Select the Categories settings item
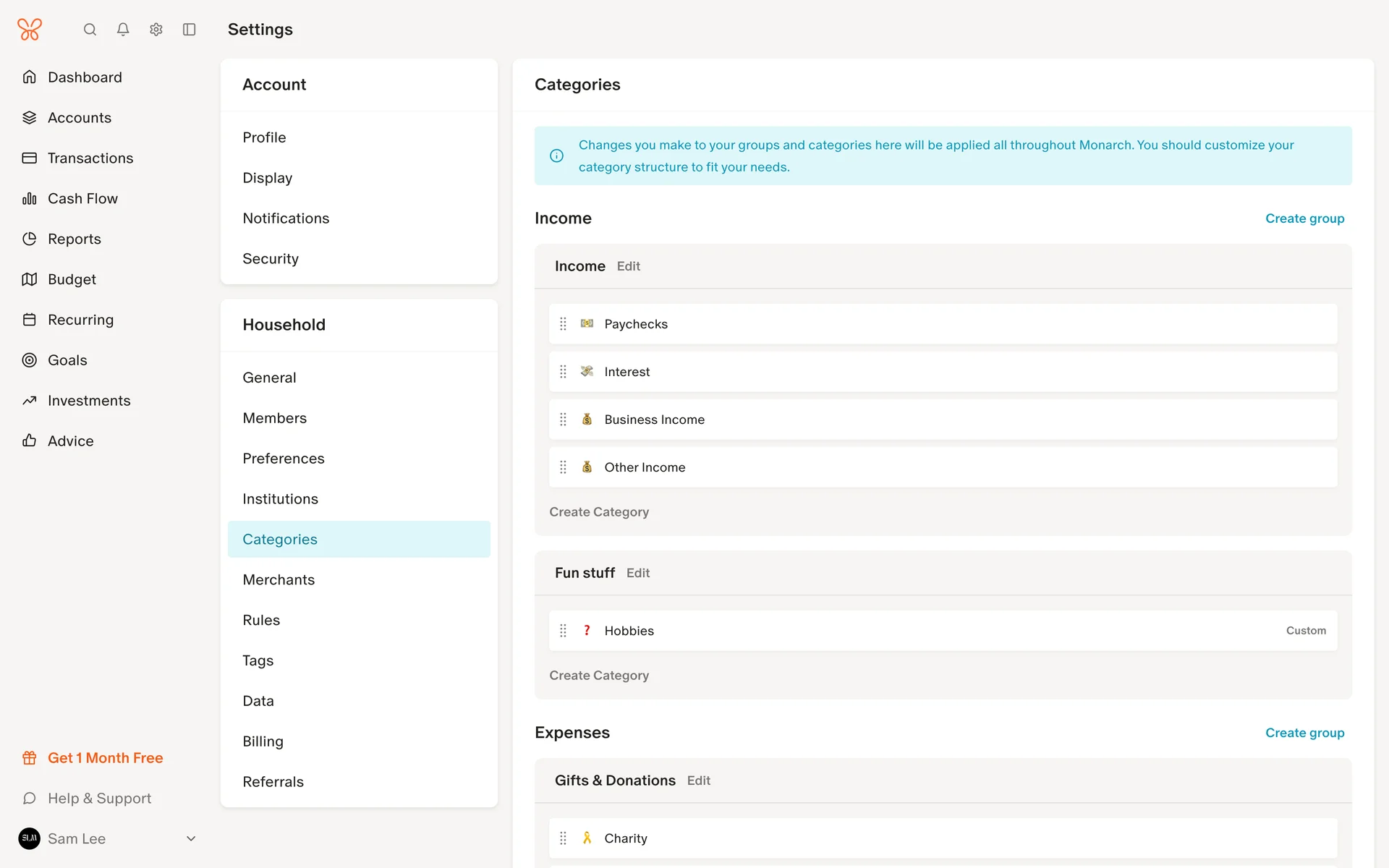 [x=280, y=539]
